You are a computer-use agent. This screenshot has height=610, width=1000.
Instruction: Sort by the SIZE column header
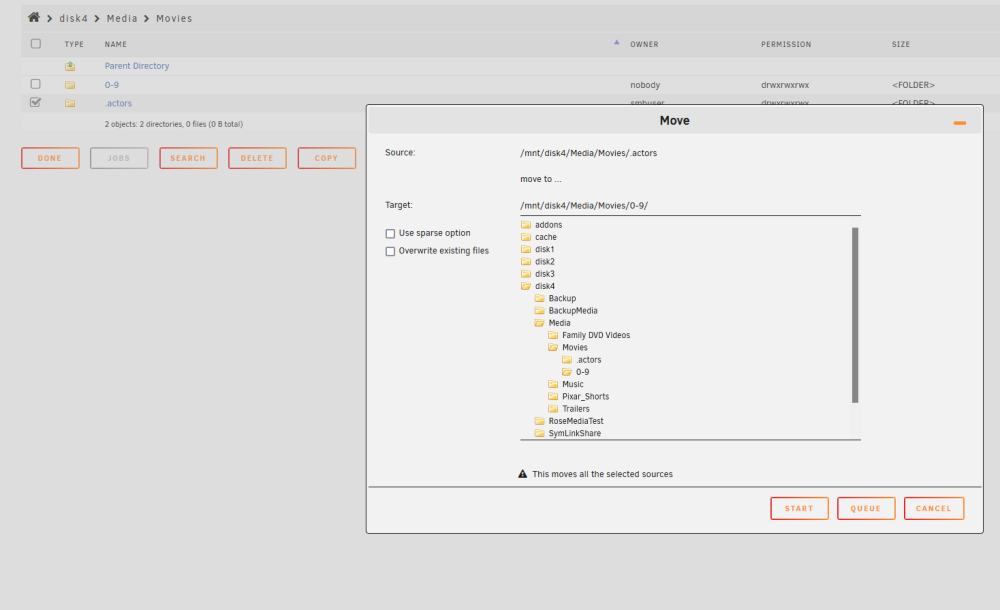(x=901, y=44)
